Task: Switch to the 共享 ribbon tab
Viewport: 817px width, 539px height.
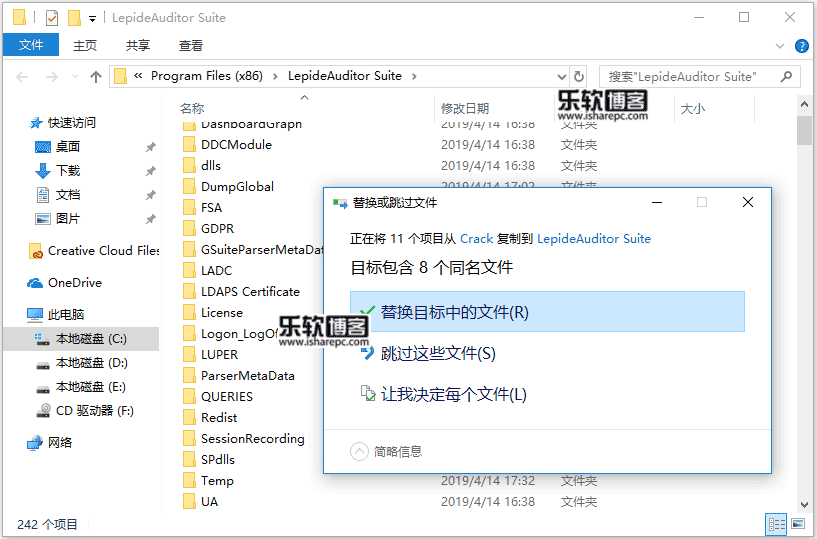Action: [x=138, y=45]
